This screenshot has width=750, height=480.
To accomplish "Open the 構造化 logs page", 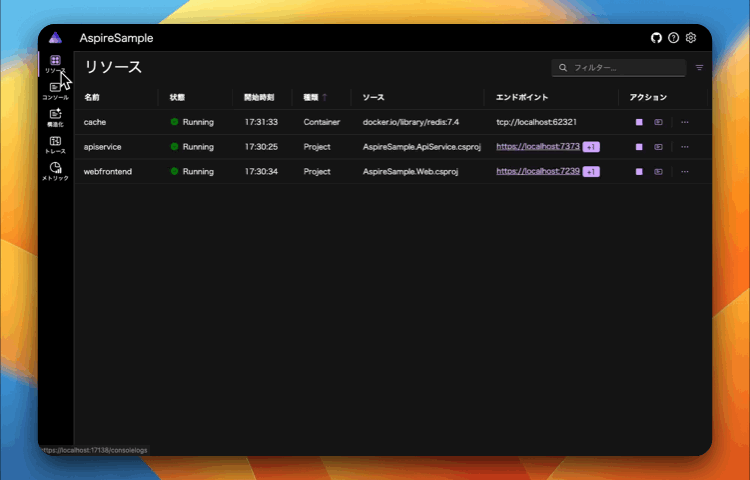I will click(55, 118).
